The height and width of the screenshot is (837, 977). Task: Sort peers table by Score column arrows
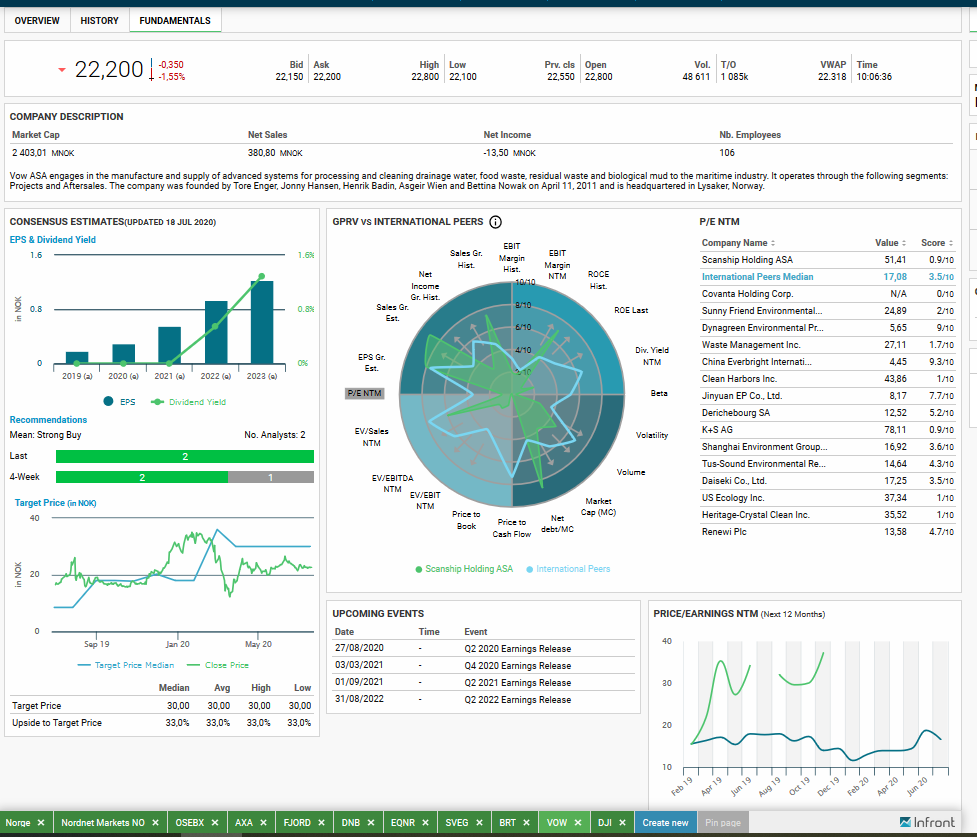click(951, 243)
